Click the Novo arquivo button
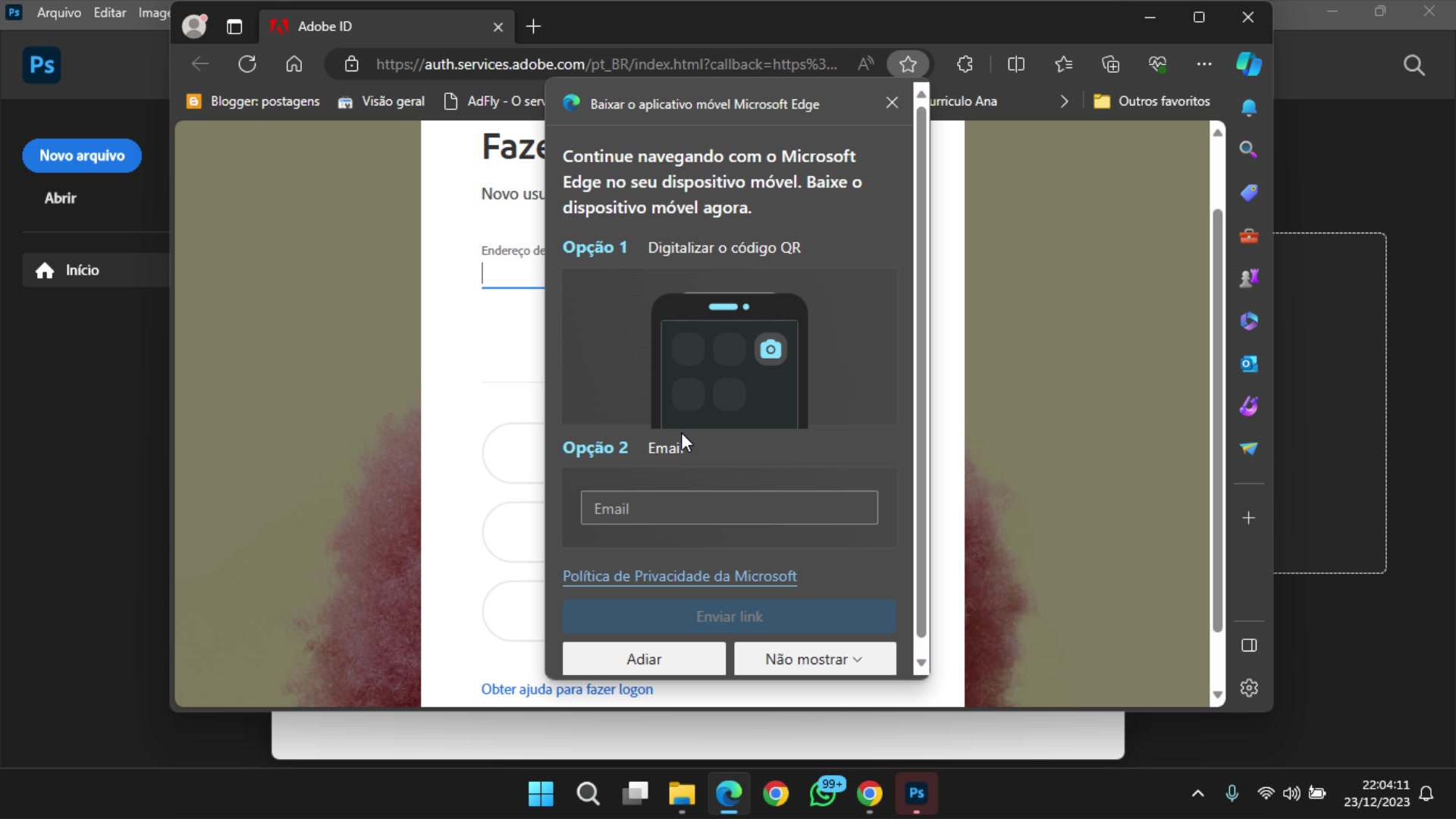This screenshot has width=1456, height=819. click(82, 155)
